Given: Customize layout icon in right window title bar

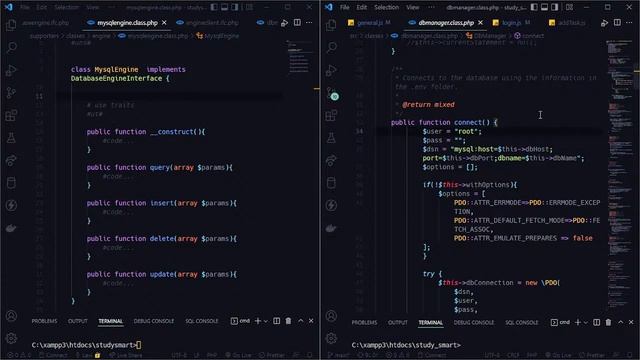Looking at the screenshot, I should [569, 7].
